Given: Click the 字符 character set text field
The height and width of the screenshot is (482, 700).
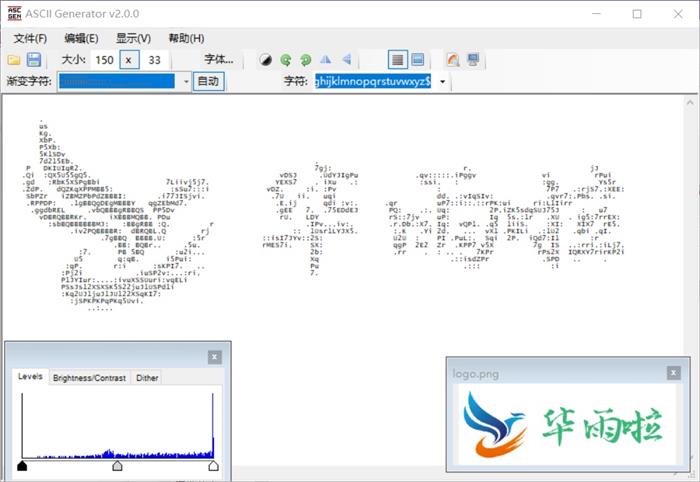Looking at the screenshot, I should click(373, 82).
